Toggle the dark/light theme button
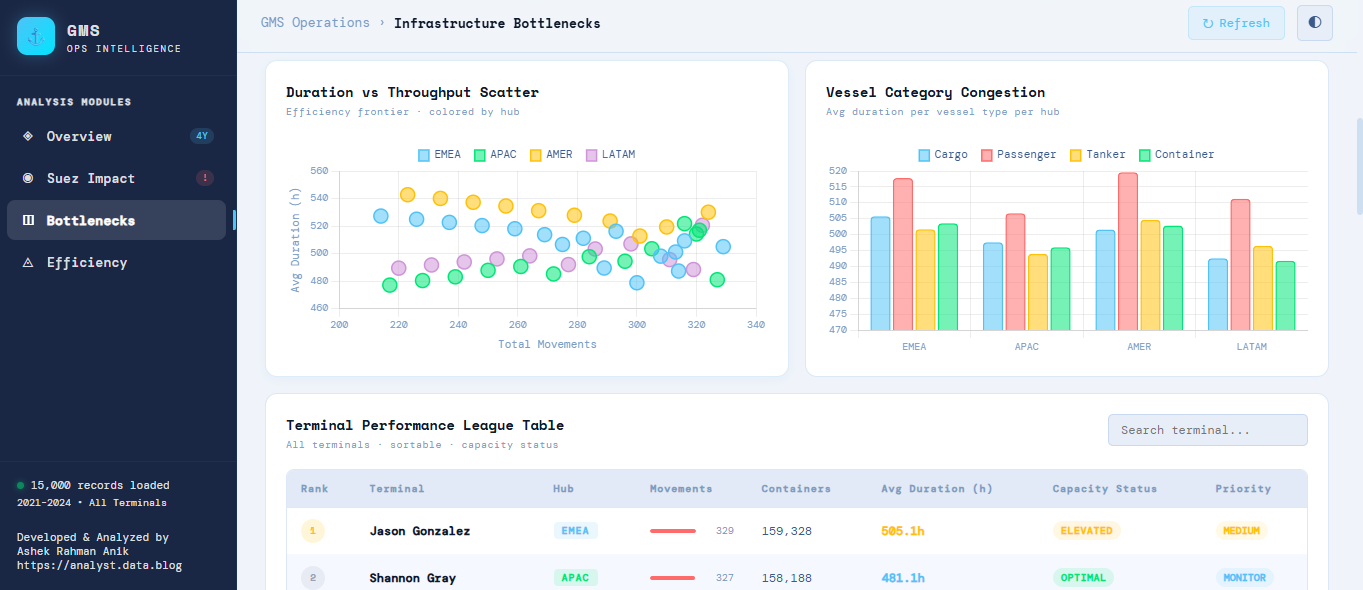The image size is (1363, 590). click(1314, 23)
